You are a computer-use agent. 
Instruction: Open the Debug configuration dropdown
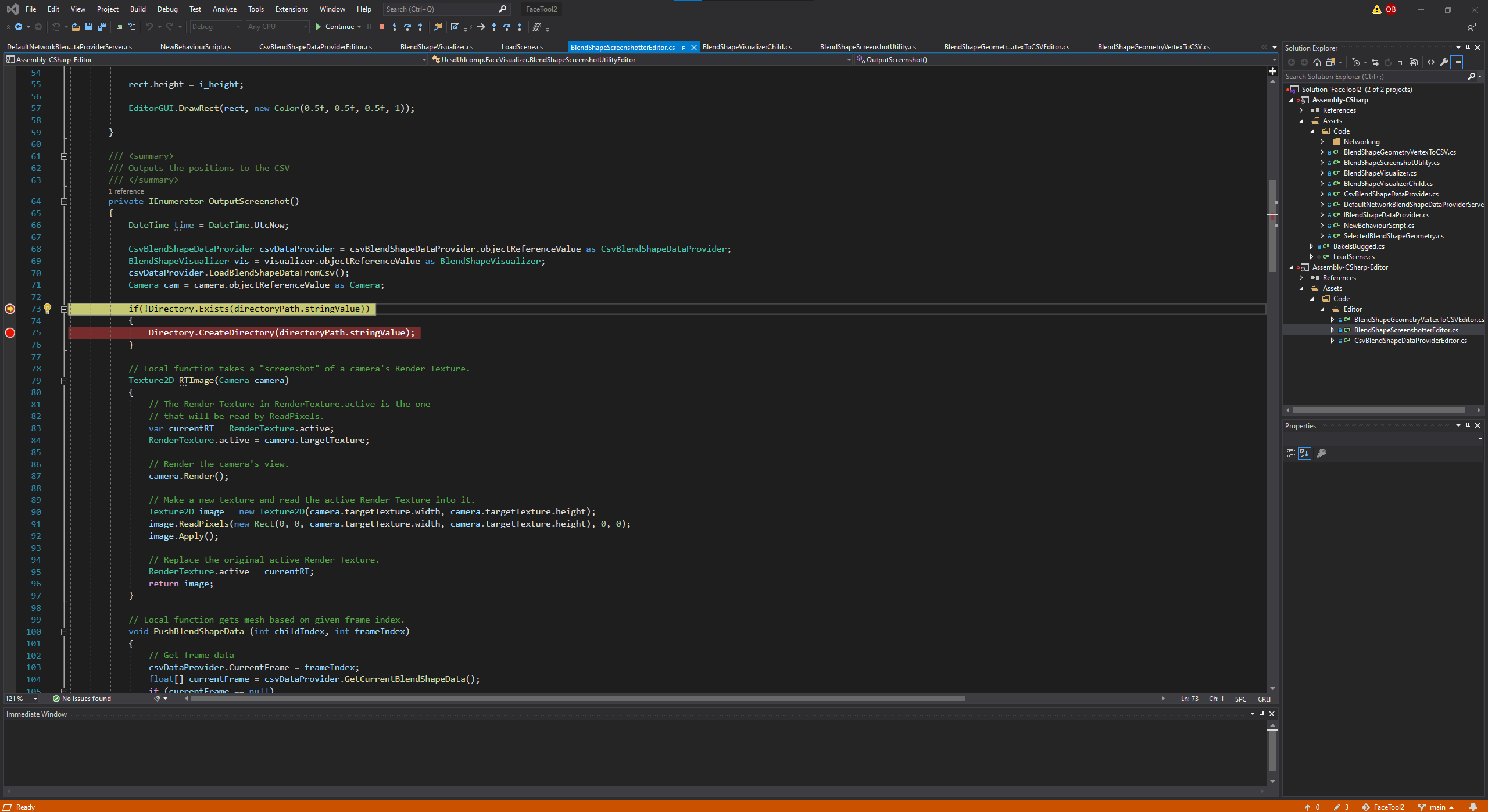tap(216, 27)
